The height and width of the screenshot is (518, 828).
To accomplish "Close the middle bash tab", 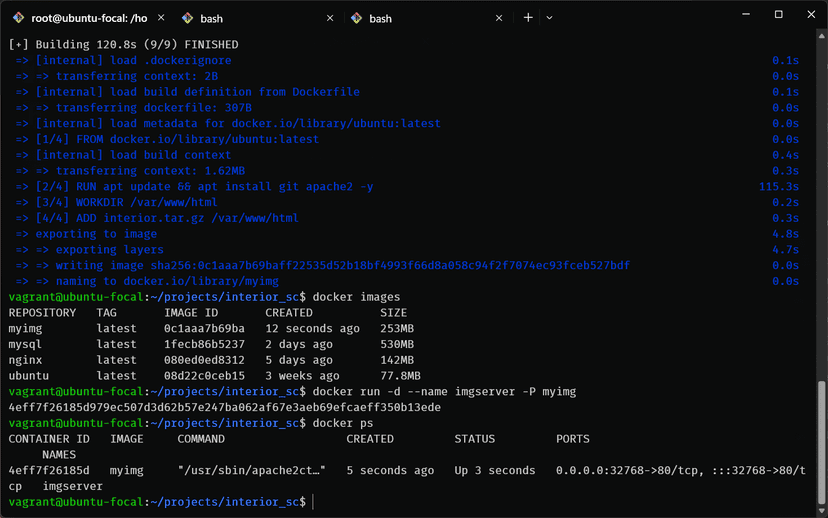I will (332, 18).
